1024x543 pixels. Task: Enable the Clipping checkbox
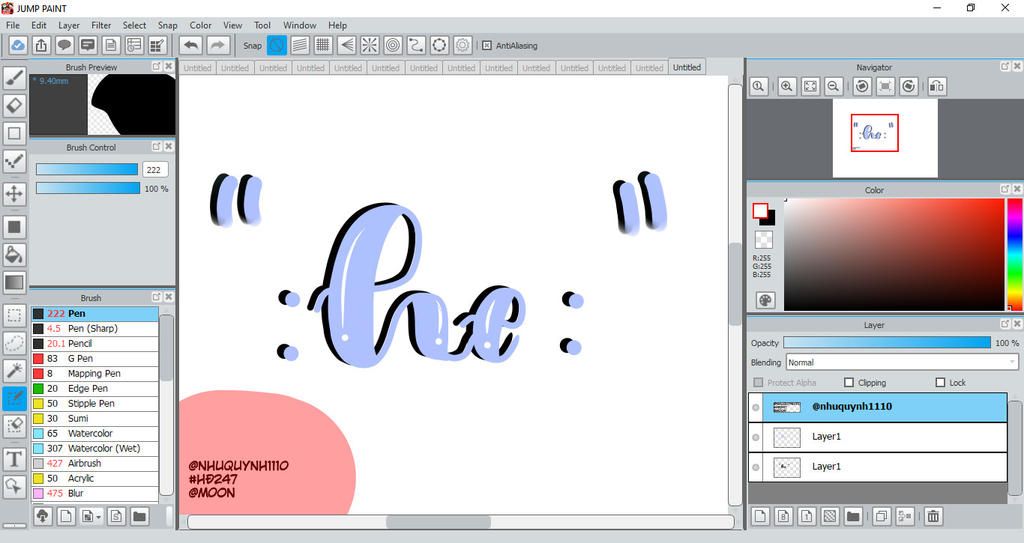point(849,382)
